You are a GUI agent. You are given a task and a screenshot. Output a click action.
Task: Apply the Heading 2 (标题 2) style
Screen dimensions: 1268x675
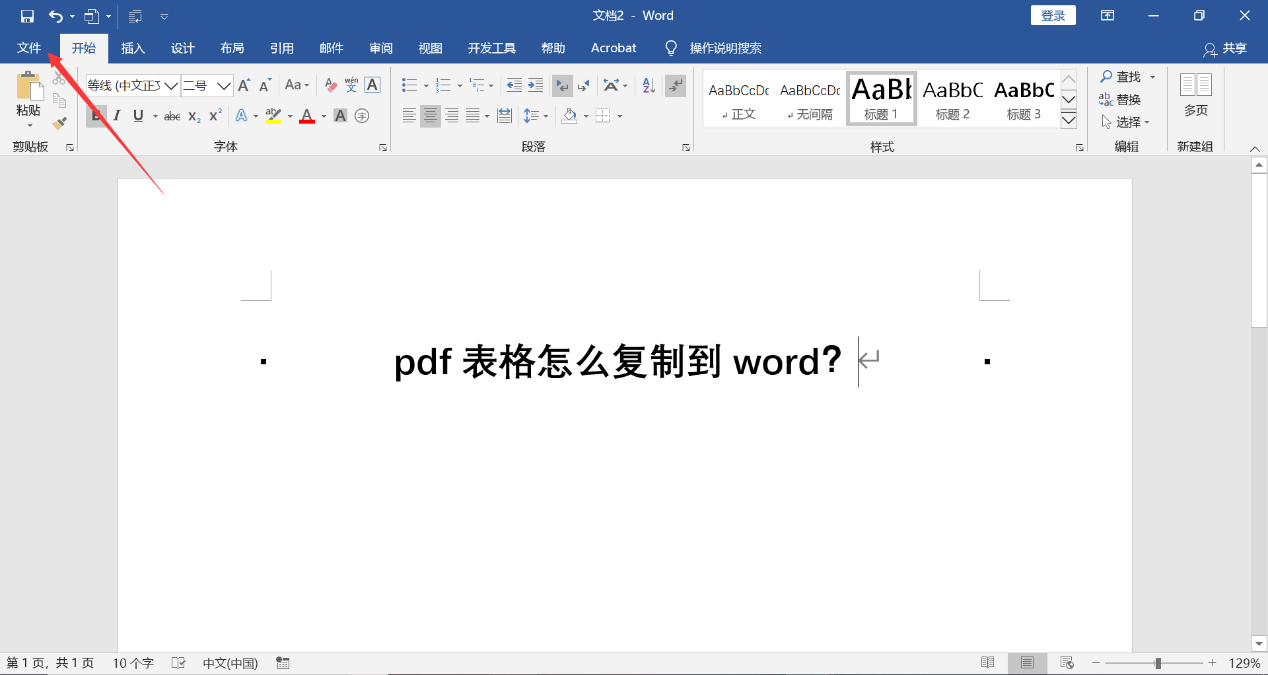pyautogui.click(x=952, y=98)
